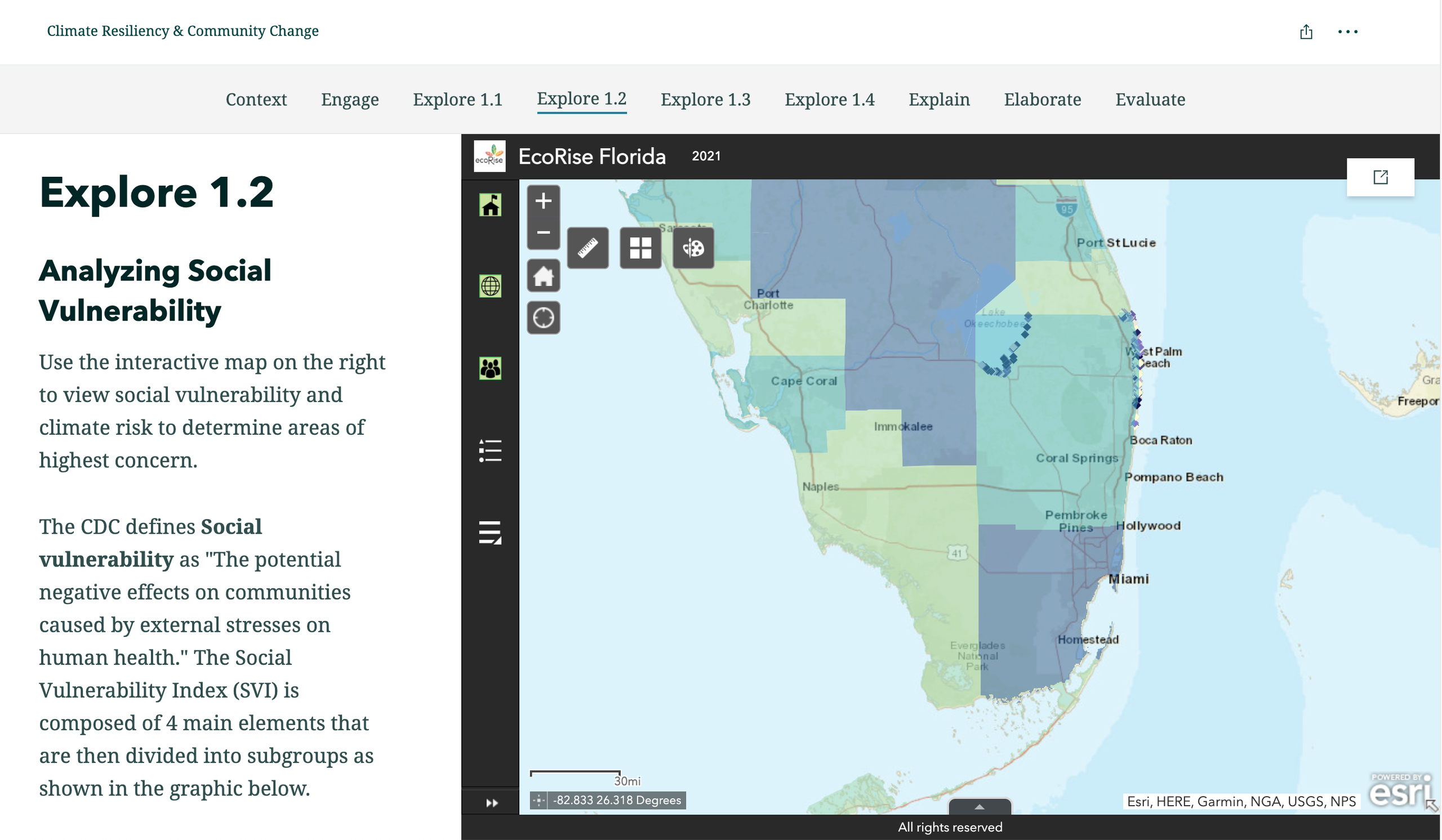Open the Elaborate tab
Screen dimensions: 1442x840
1043,100
